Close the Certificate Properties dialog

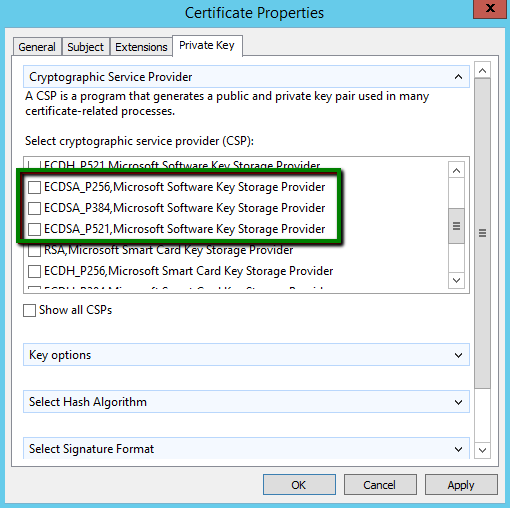(x=490, y=8)
